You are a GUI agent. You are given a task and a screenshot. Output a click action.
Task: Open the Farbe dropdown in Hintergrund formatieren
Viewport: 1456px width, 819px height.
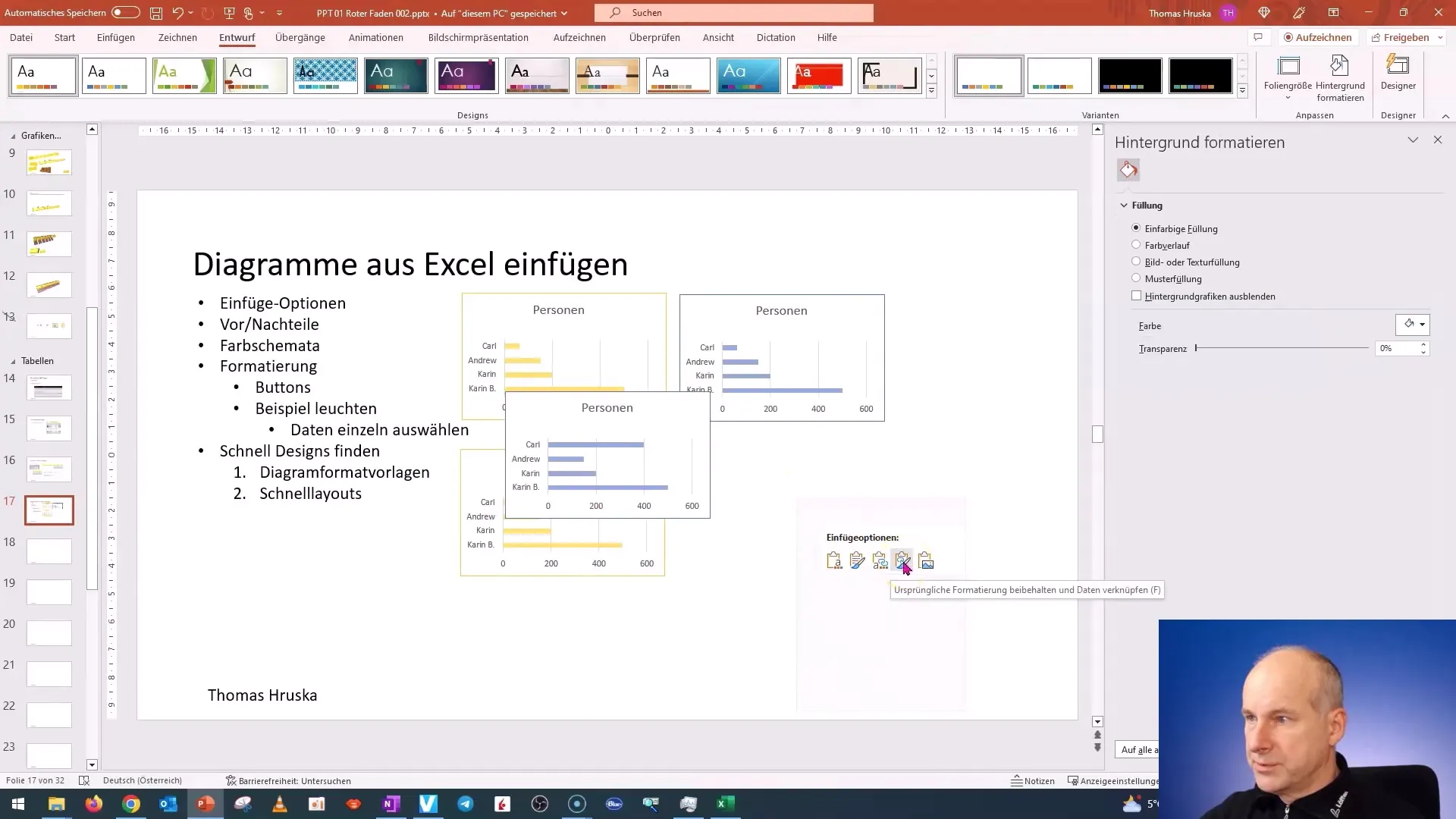click(x=1423, y=323)
